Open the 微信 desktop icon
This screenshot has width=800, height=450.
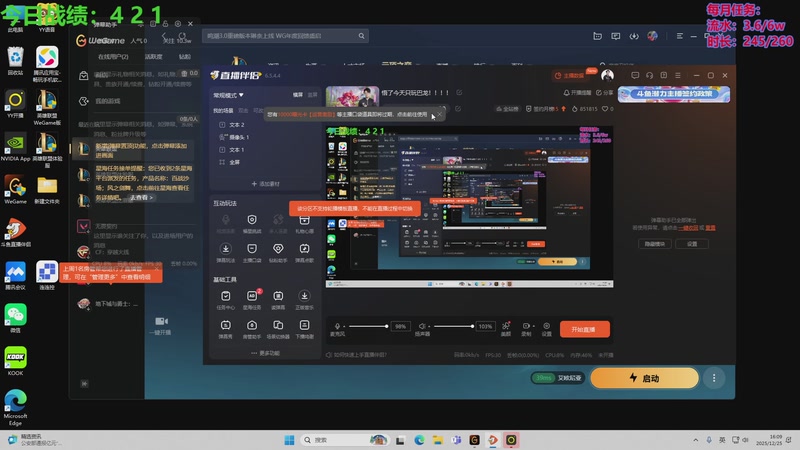coord(15,318)
